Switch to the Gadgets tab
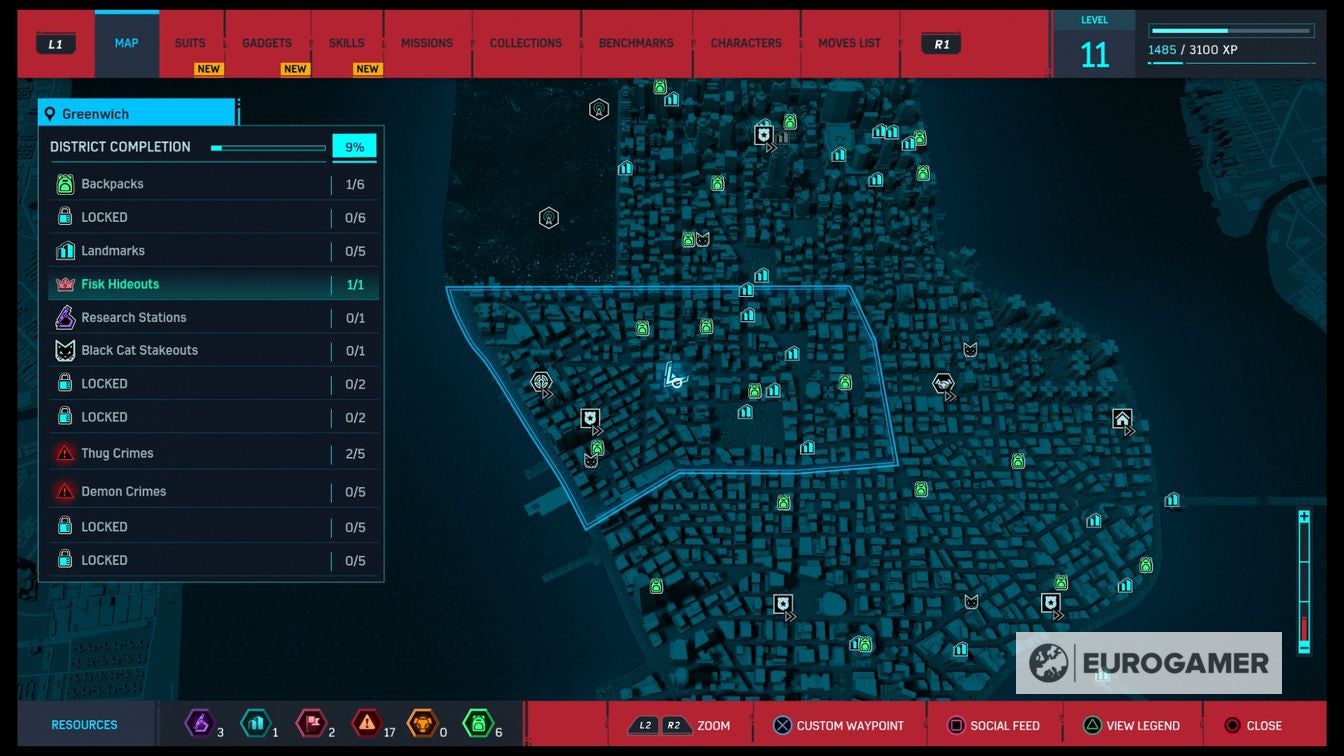 [x=267, y=44]
